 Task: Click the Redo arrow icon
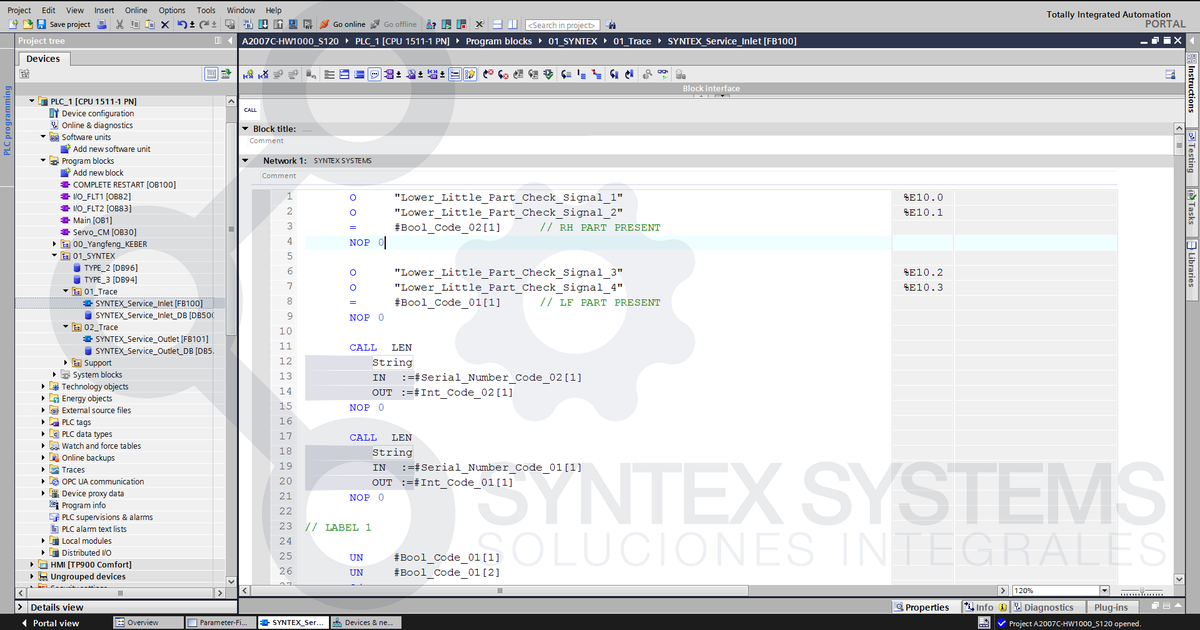pos(203,24)
